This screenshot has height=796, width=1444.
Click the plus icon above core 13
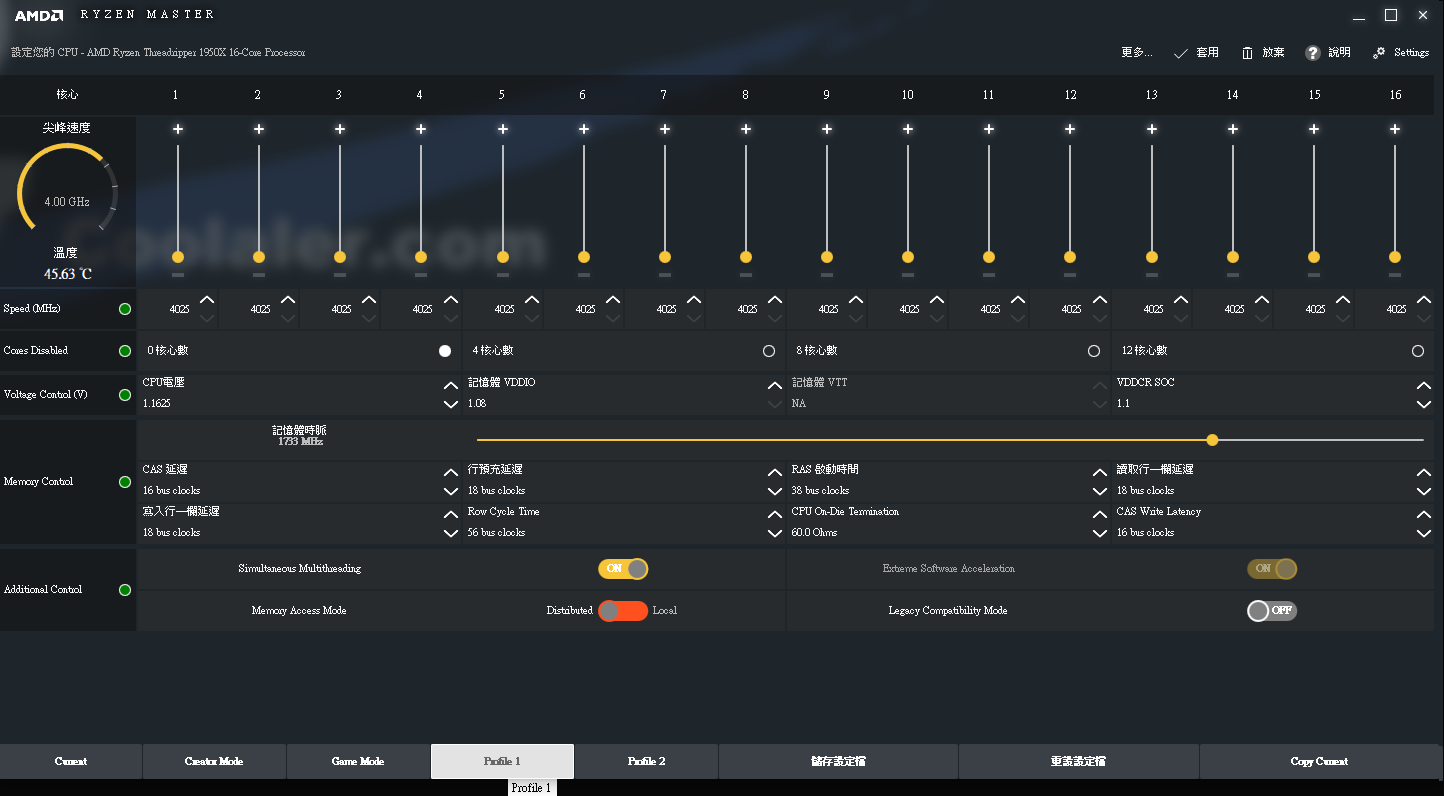(x=1152, y=129)
